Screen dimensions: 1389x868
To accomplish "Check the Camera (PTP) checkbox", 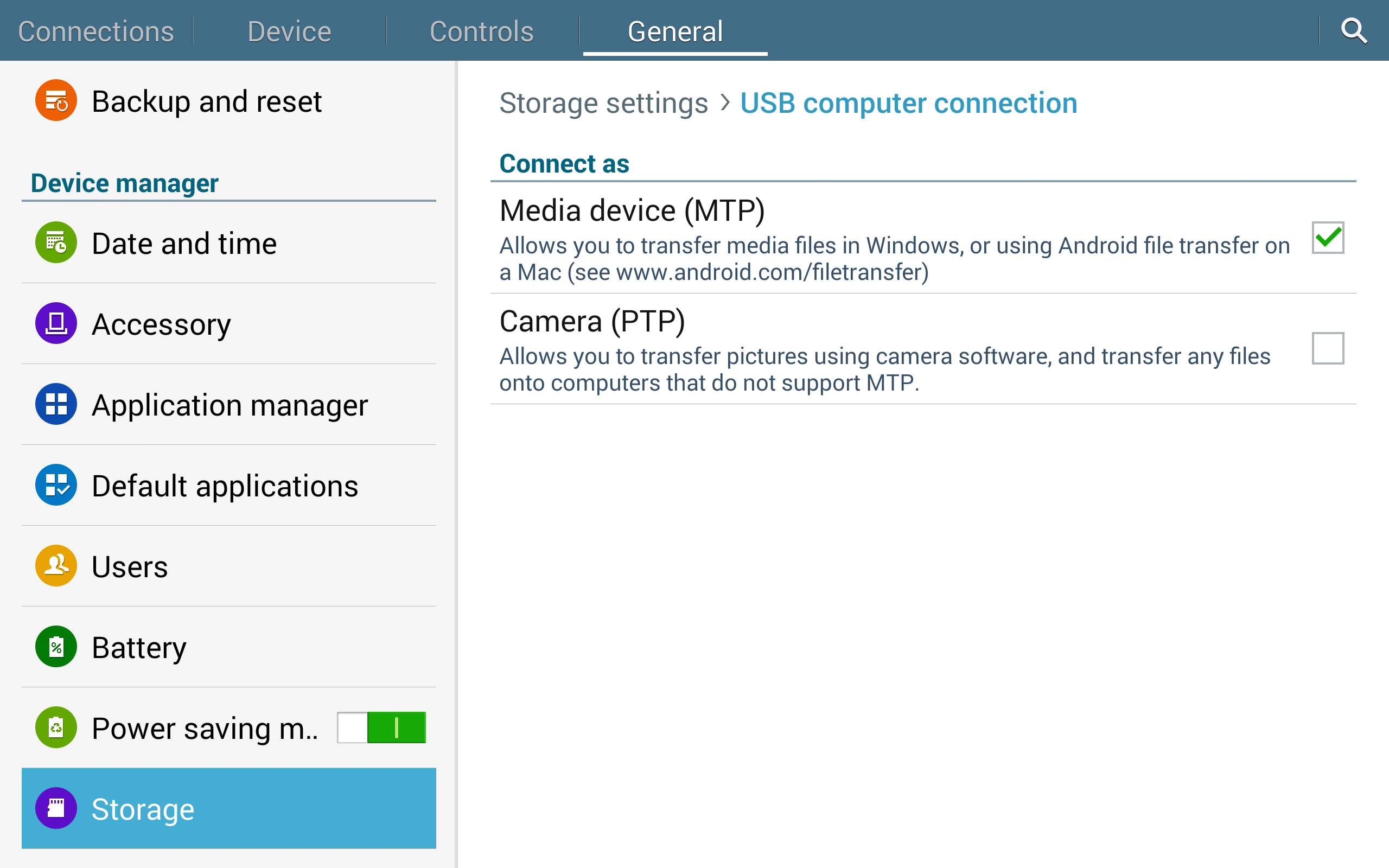I will (1328, 348).
